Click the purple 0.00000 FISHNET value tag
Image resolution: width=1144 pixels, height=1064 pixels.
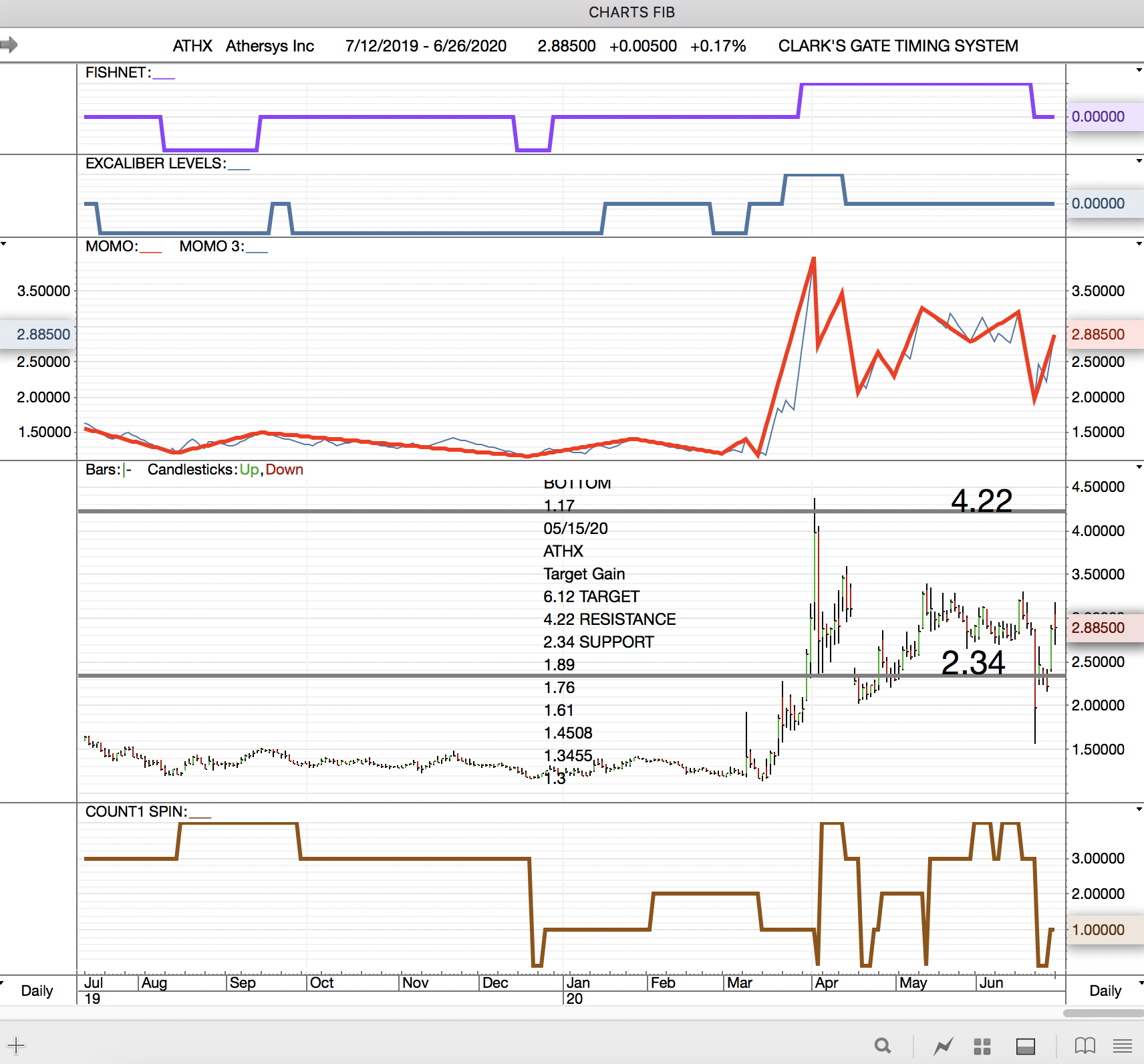1105,116
